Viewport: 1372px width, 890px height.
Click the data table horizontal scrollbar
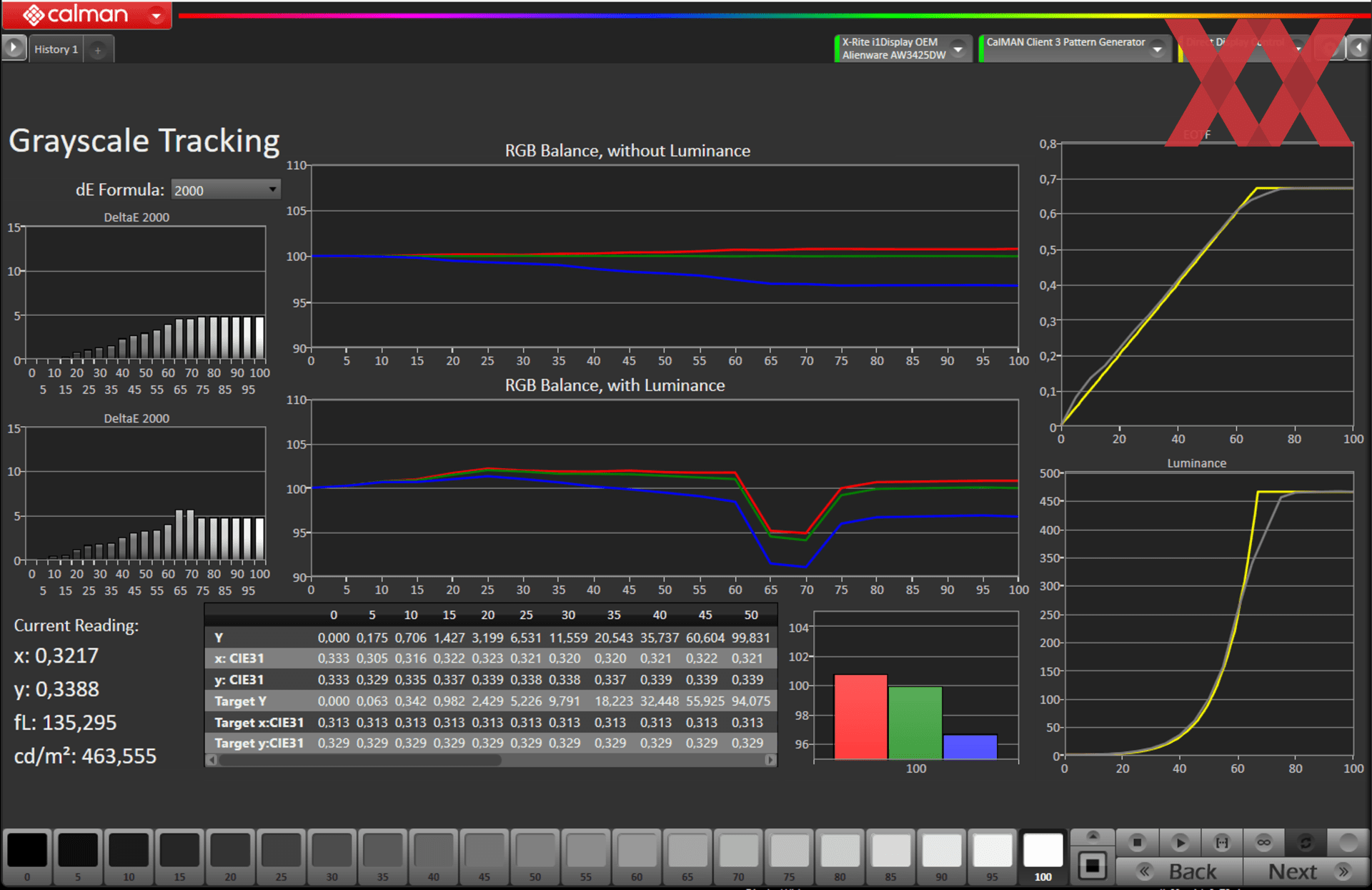coord(361,760)
